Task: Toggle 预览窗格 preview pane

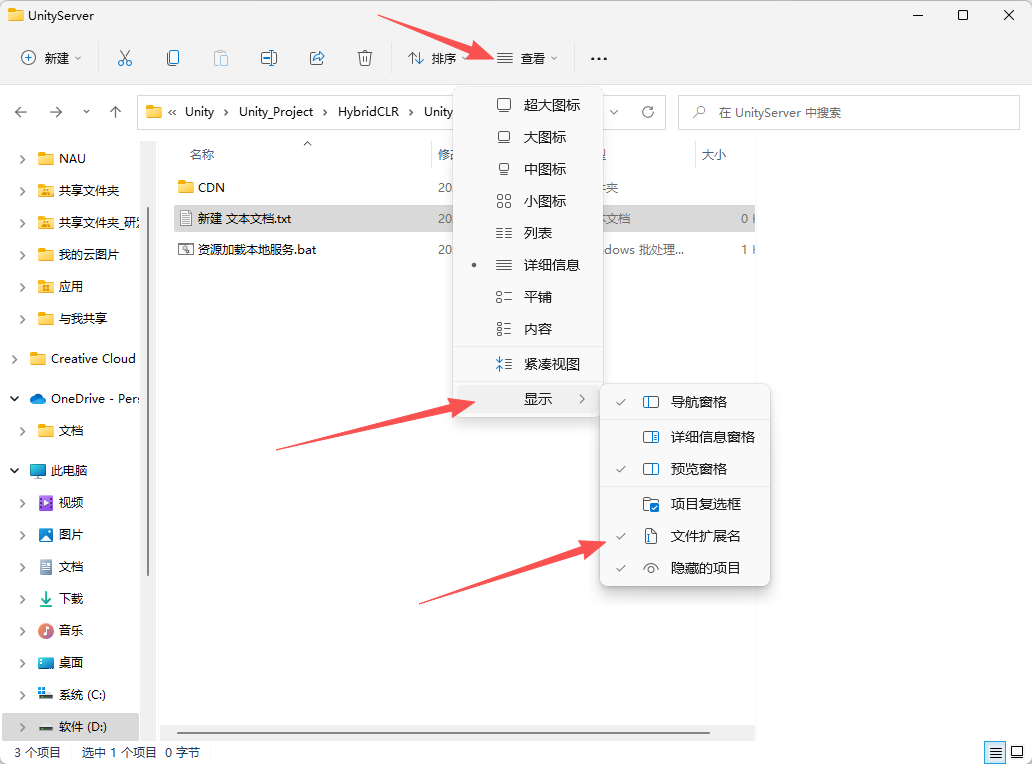Action: (x=684, y=469)
